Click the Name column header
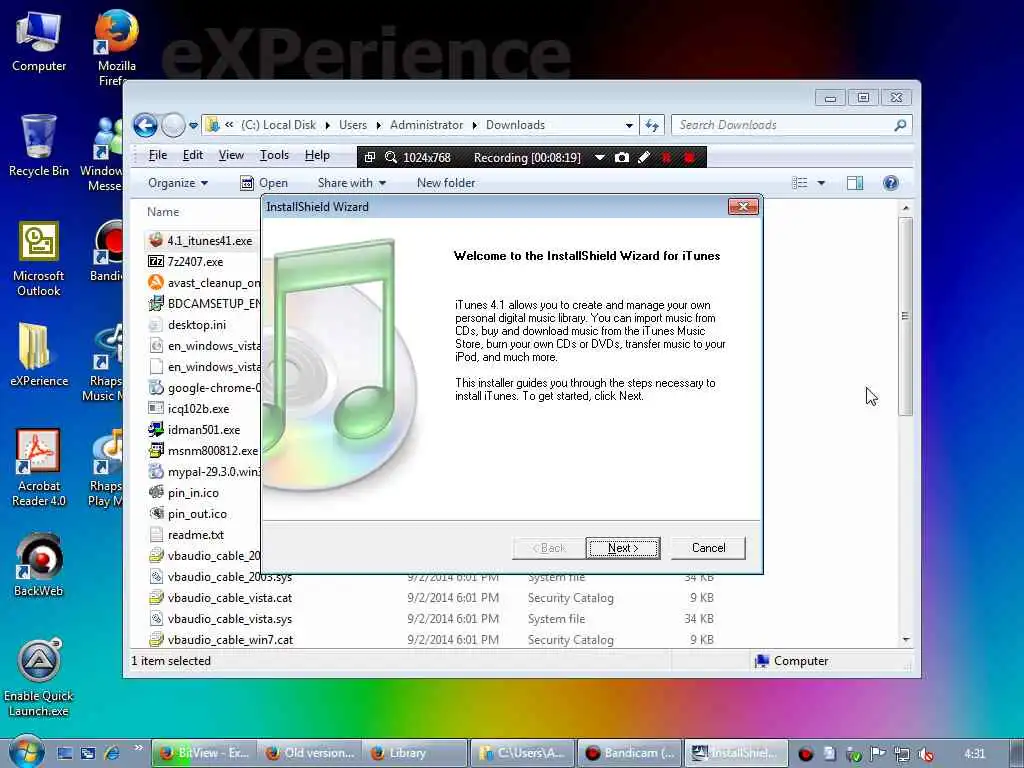The image size is (1024, 768). pos(163,212)
